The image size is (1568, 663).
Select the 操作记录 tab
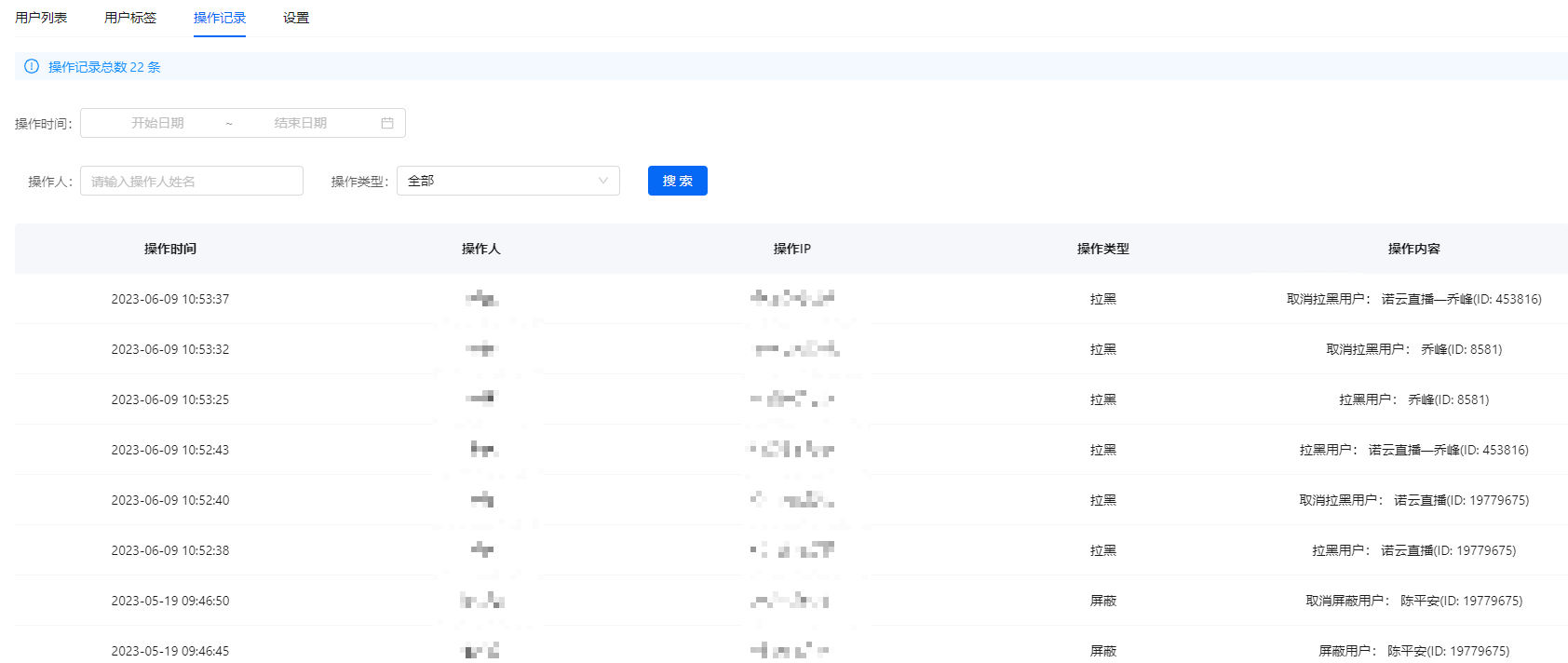[220, 18]
